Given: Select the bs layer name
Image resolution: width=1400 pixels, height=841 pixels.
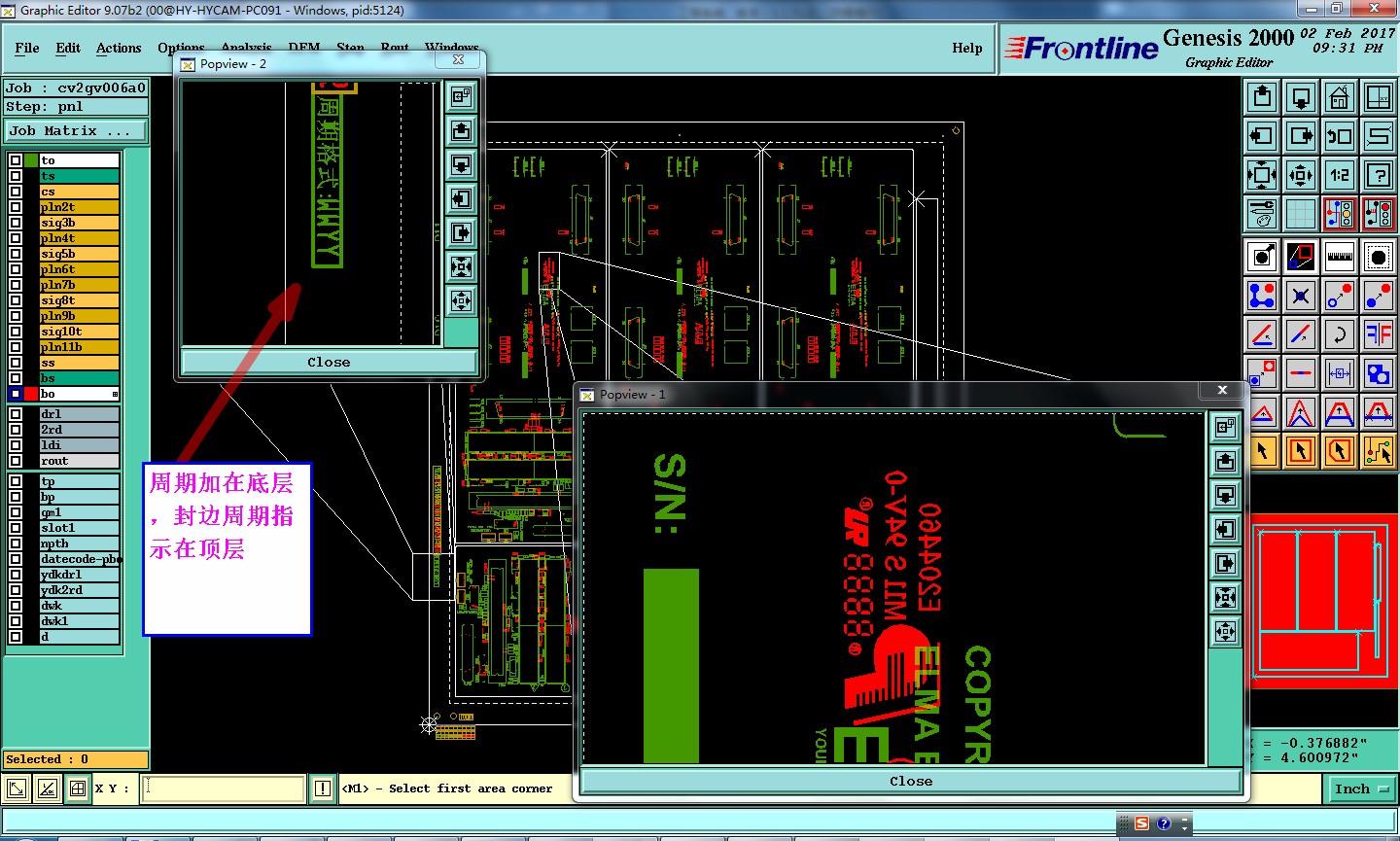Looking at the screenshot, I should 79,378.
